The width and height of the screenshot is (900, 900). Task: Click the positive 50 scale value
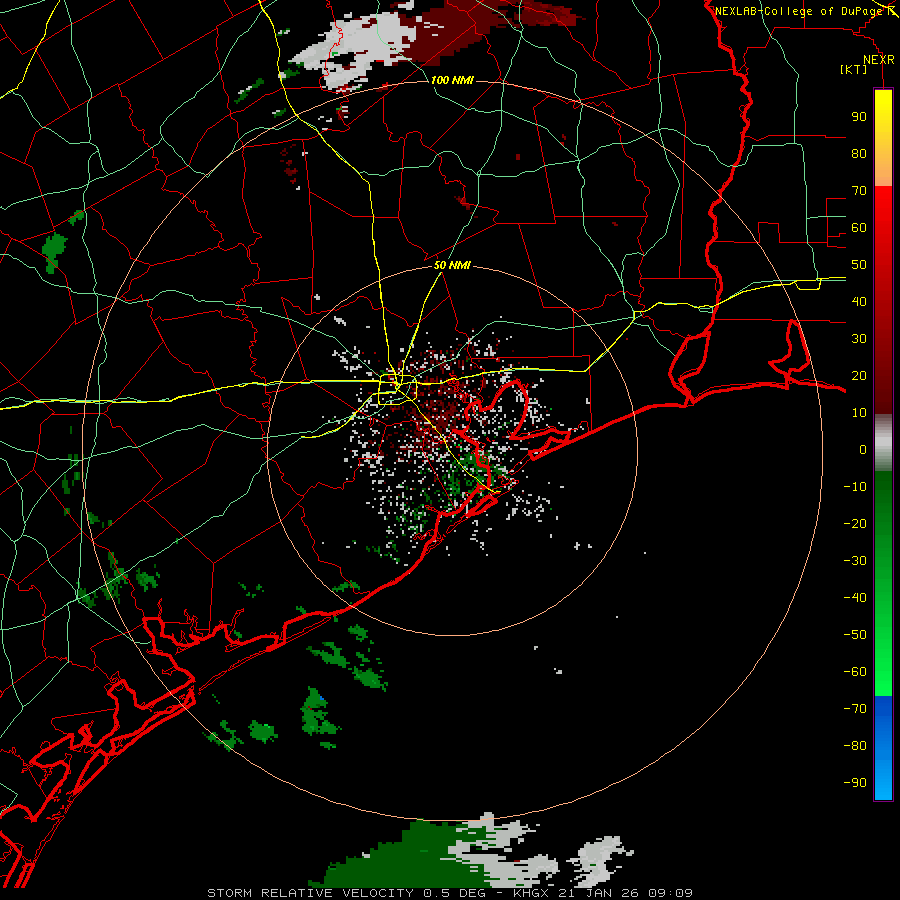click(859, 265)
